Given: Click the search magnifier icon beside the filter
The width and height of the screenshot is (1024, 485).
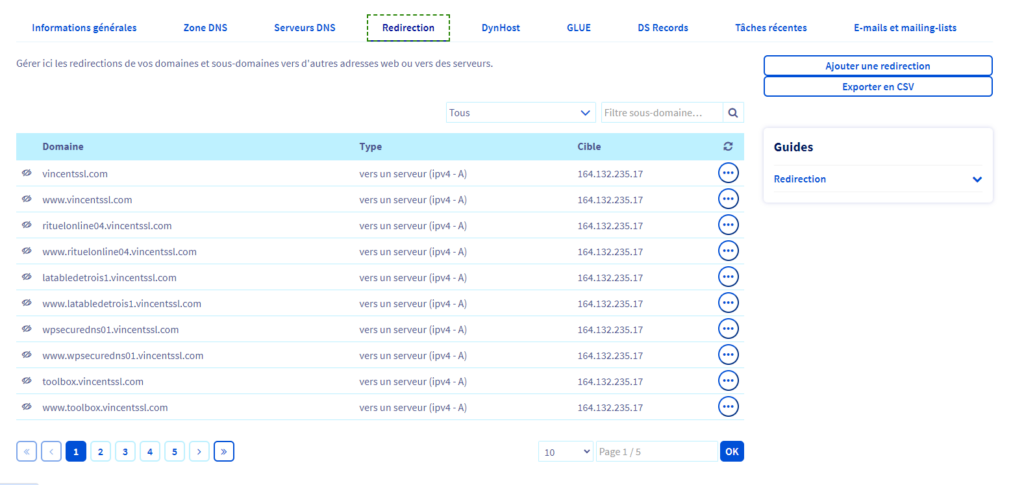Looking at the screenshot, I should [x=733, y=113].
